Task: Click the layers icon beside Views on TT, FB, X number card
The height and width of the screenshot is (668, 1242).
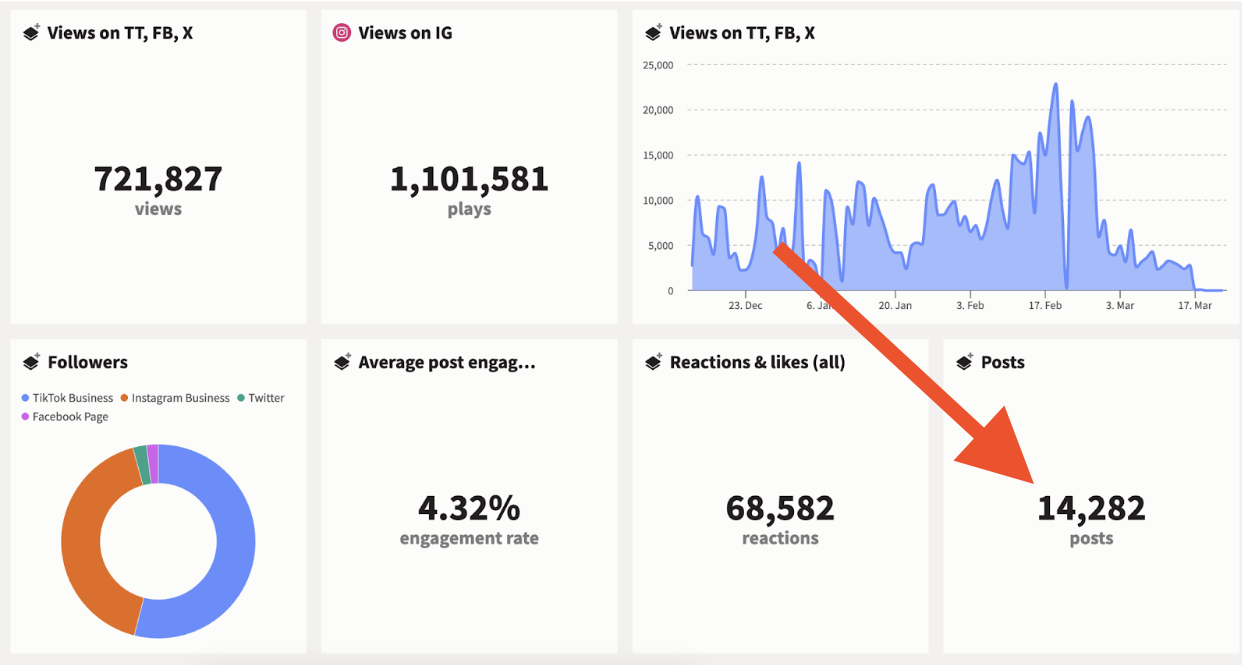Action: [31, 33]
